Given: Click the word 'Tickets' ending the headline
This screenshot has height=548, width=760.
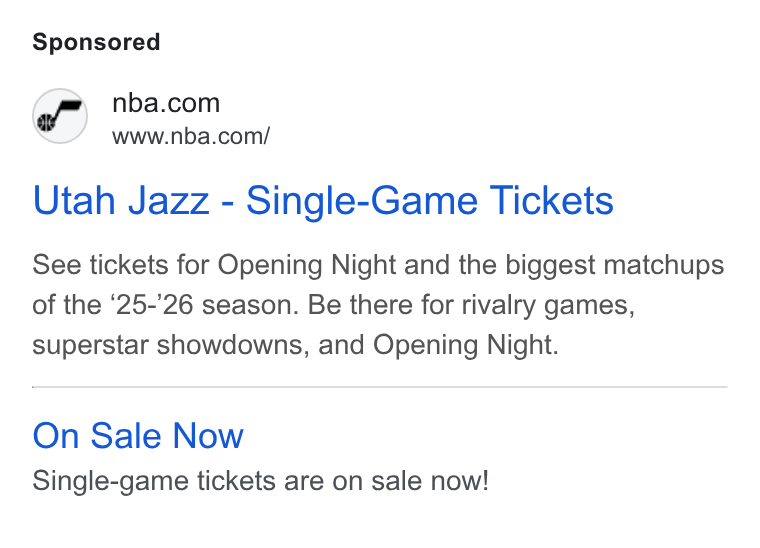Looking at the screenshot, I should (552, 200).
